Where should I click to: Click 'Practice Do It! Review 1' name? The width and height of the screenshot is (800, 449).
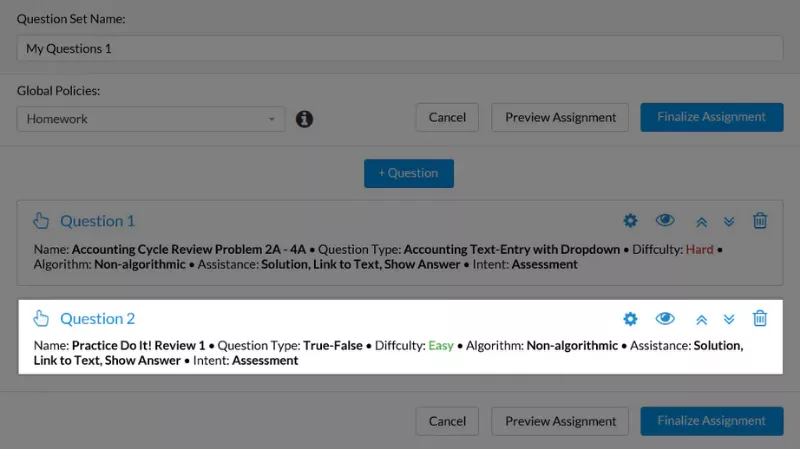pos(138,345)
